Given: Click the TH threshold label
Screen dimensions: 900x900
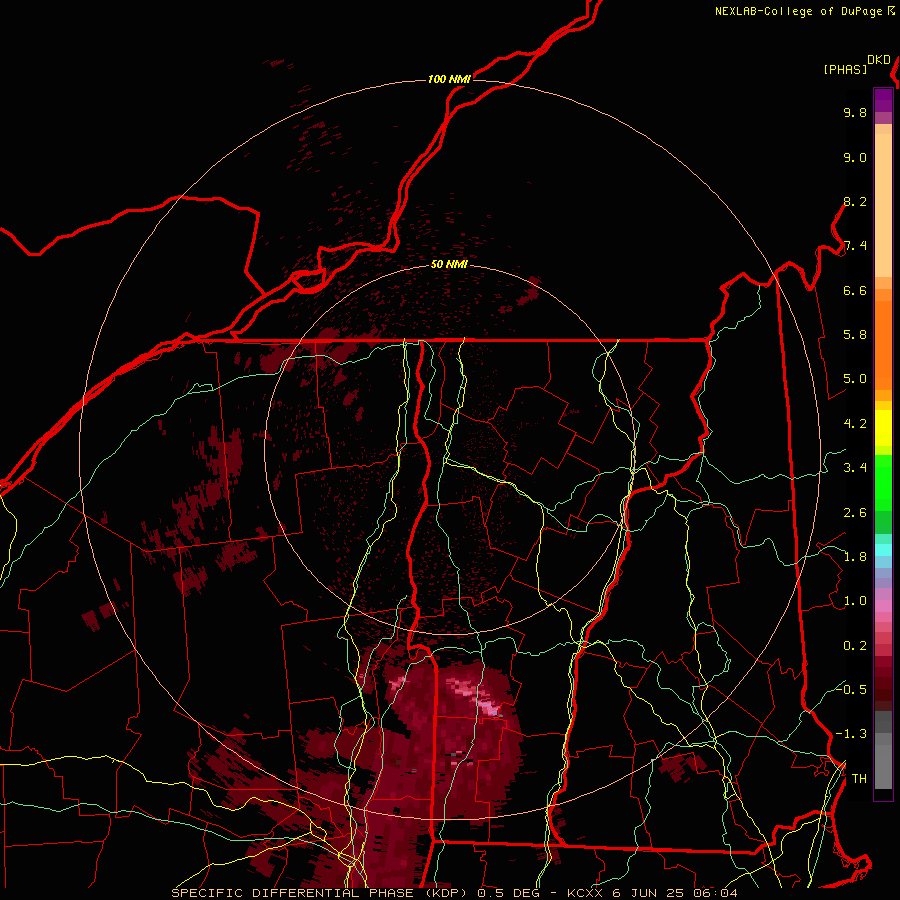Looking at the screenshot, I should [x=859, y=779].
